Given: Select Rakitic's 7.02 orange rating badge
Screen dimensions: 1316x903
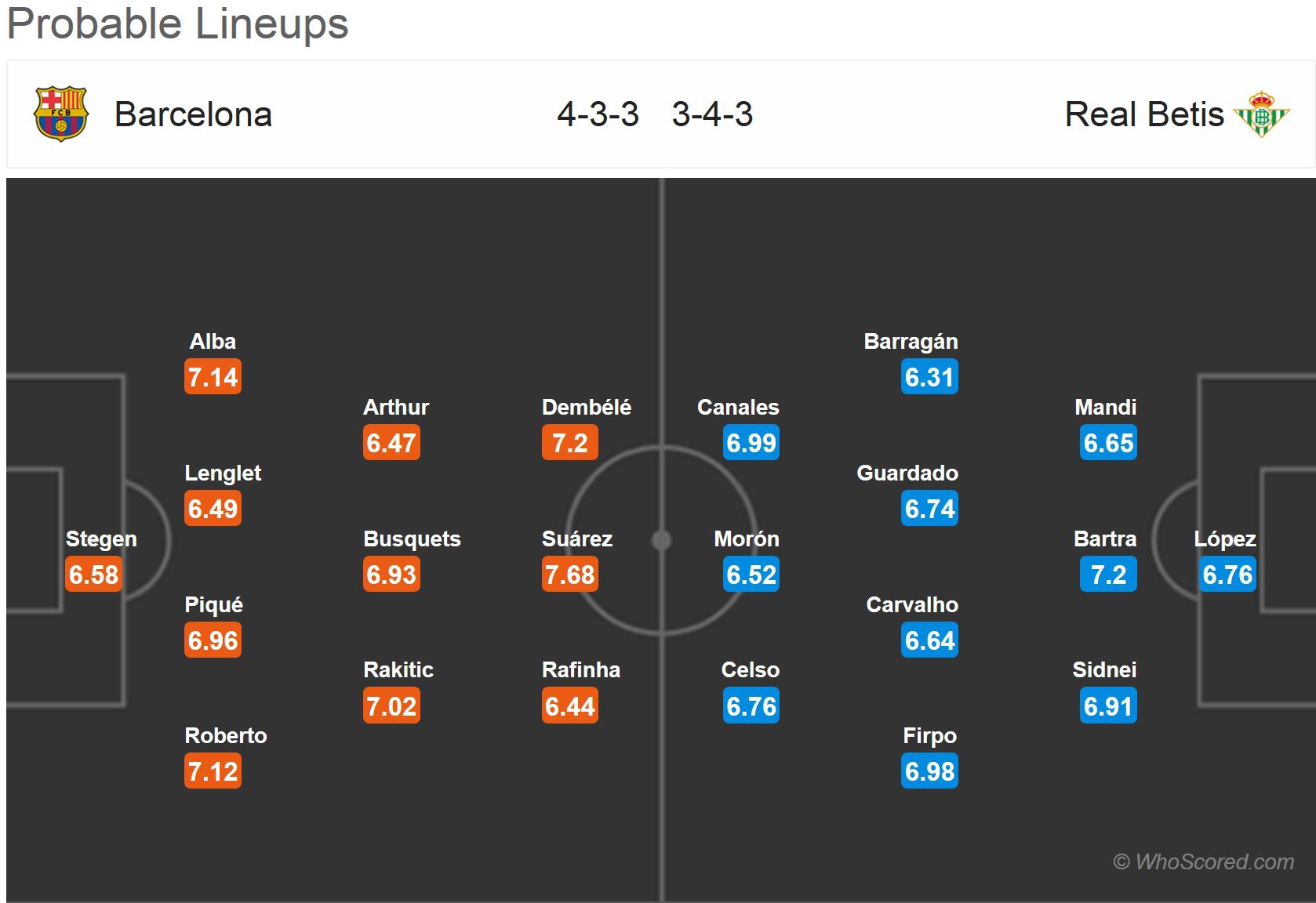Looking at the screenshot, I should point(391,705).
